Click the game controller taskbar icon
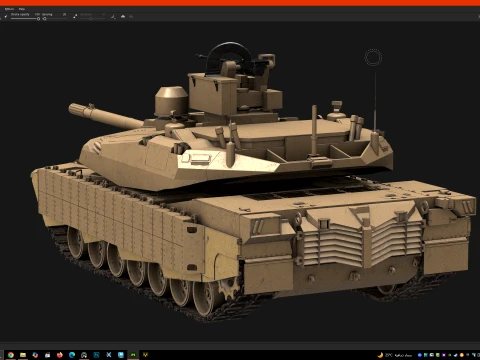This screenshot has width=480, height=360. pos(84,355)
